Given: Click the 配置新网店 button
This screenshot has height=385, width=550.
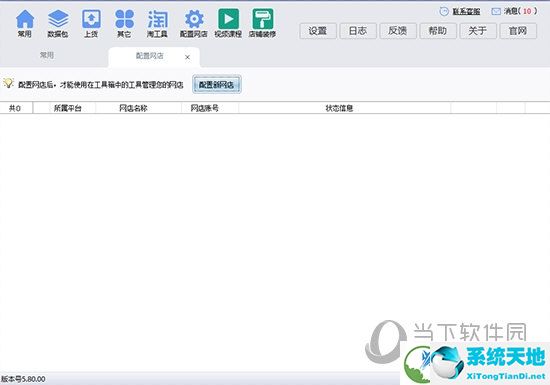Looking at the screenshot, I should 216,85.
